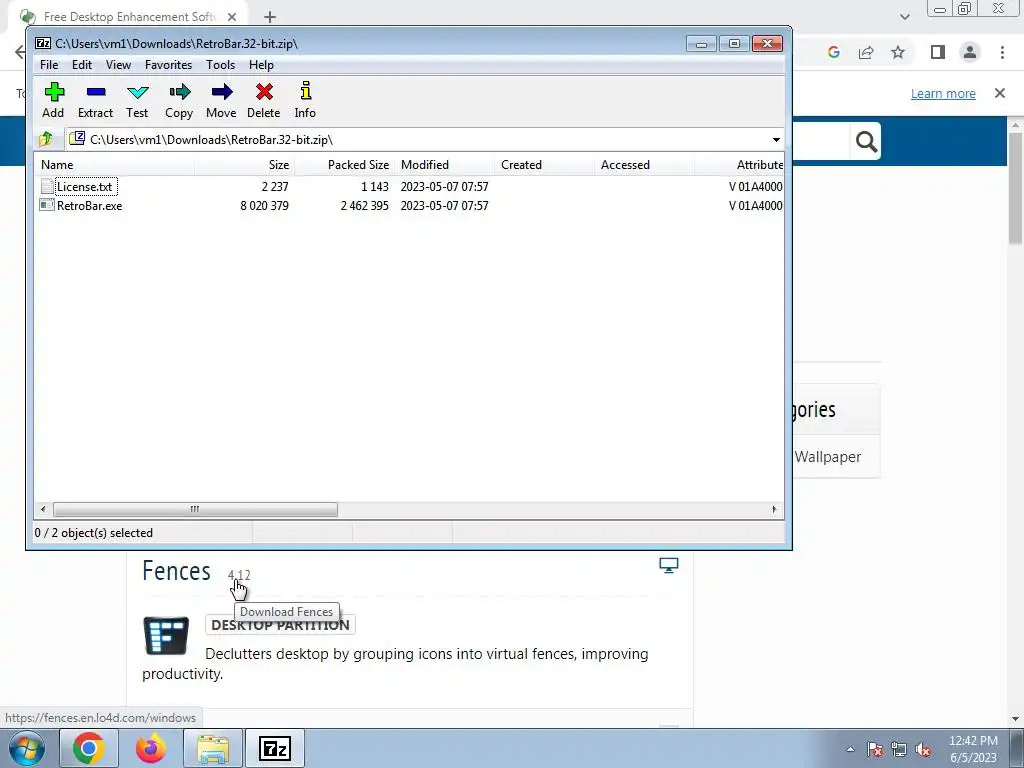Click the Copy toolbar icon
This screenshot has height=768, width=1024.
[179, 92]
